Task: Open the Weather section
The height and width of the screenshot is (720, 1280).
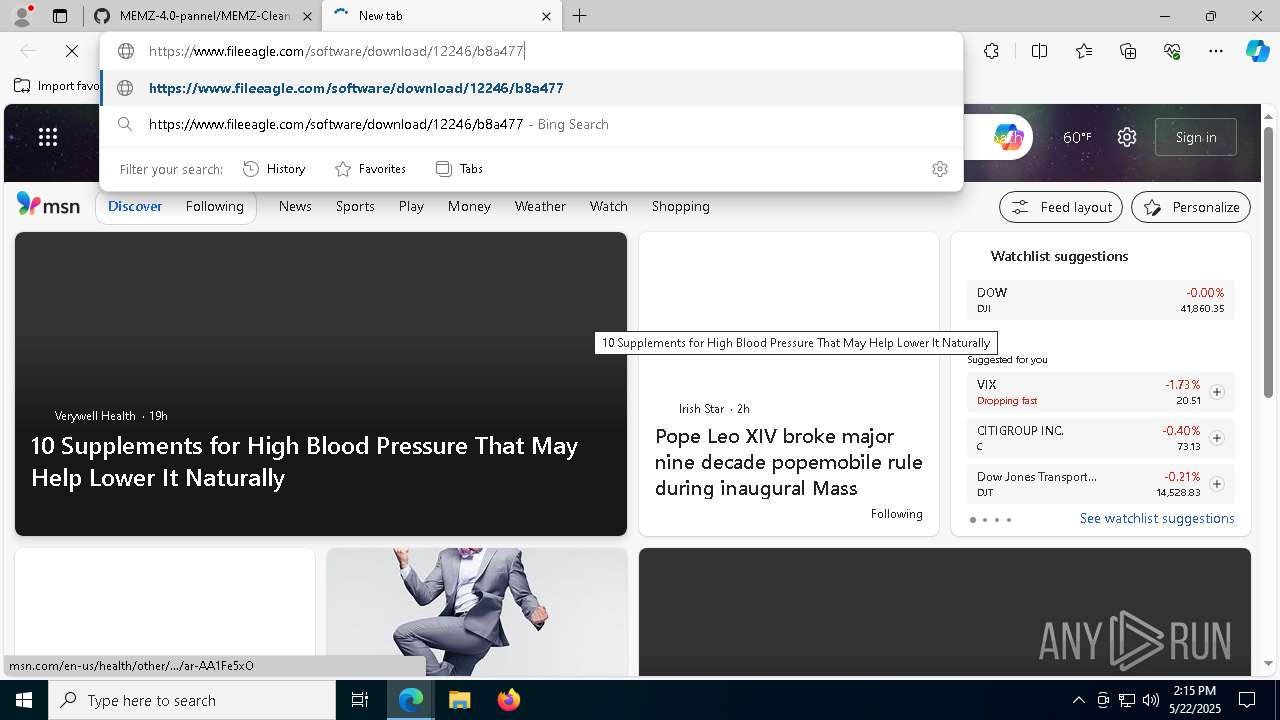Action: 540,206
